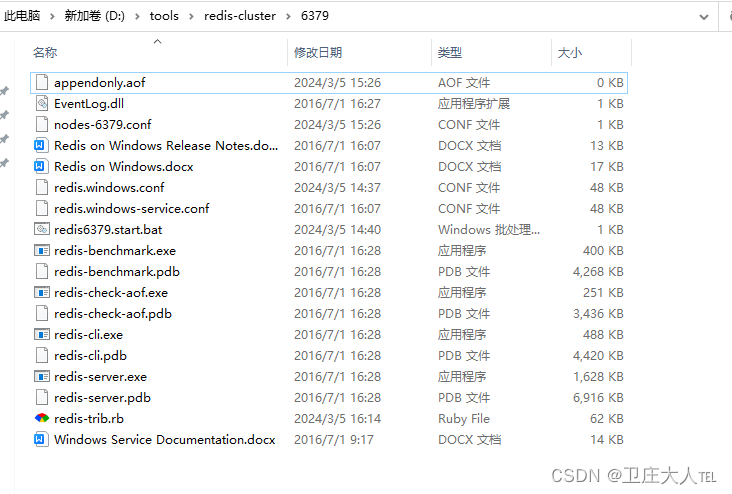Select the redis-benchmark.pdb file icon

[42, 272]
